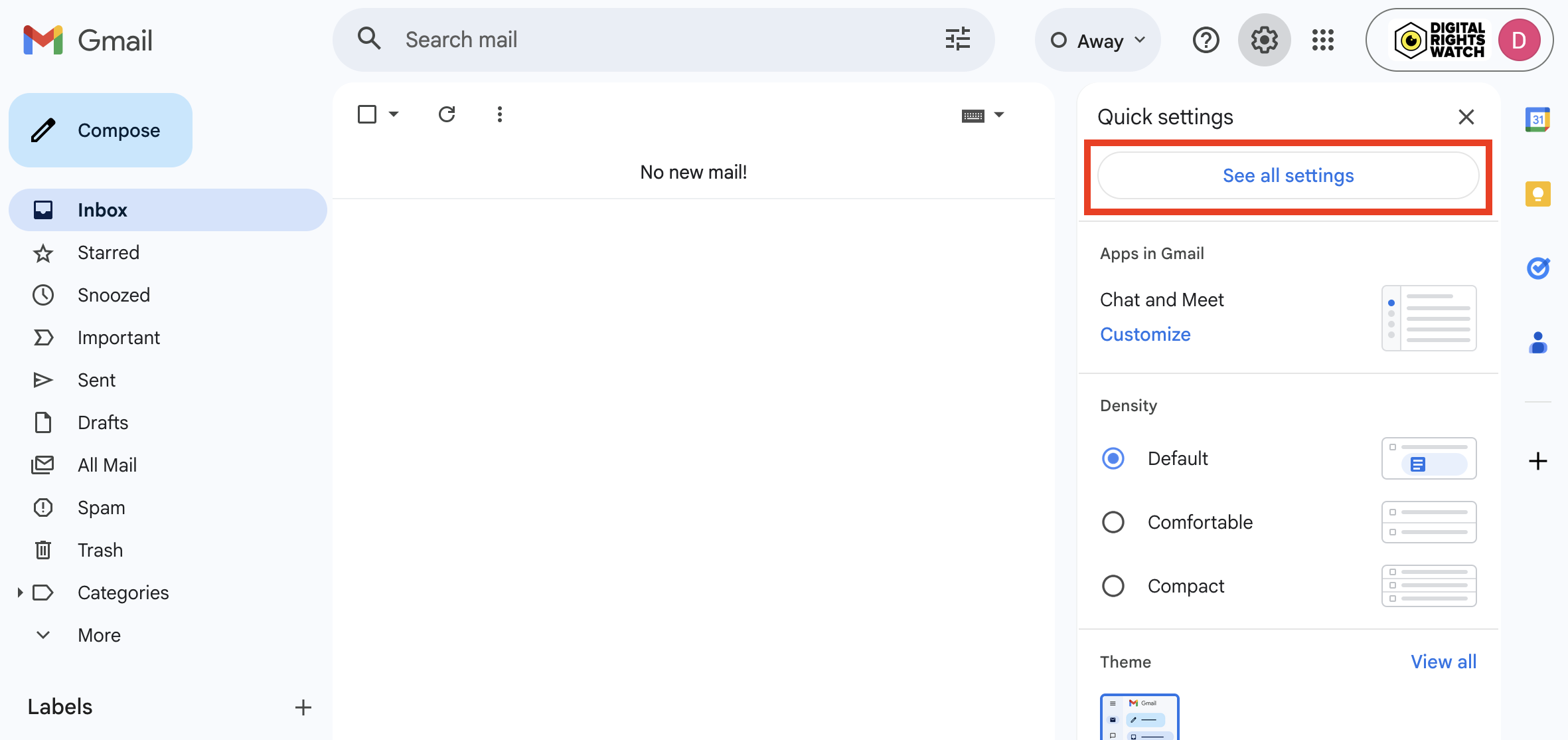
Task: Select the default Gmail theme thumbnail
Action: coord(1139,719)
